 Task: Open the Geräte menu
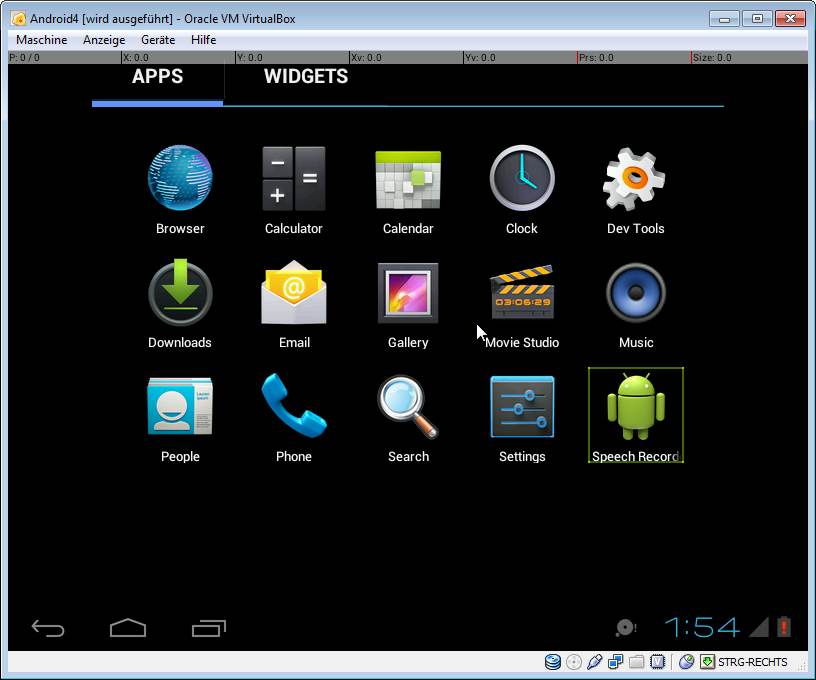coord(158,40)
